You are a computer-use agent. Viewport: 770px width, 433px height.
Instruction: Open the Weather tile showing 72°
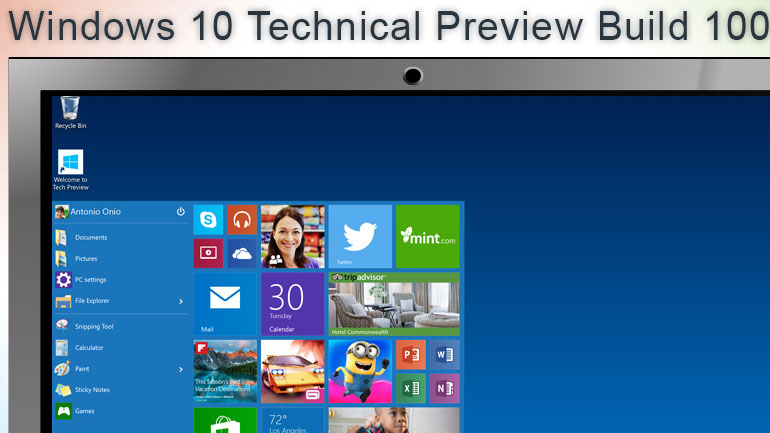[293, 420]
